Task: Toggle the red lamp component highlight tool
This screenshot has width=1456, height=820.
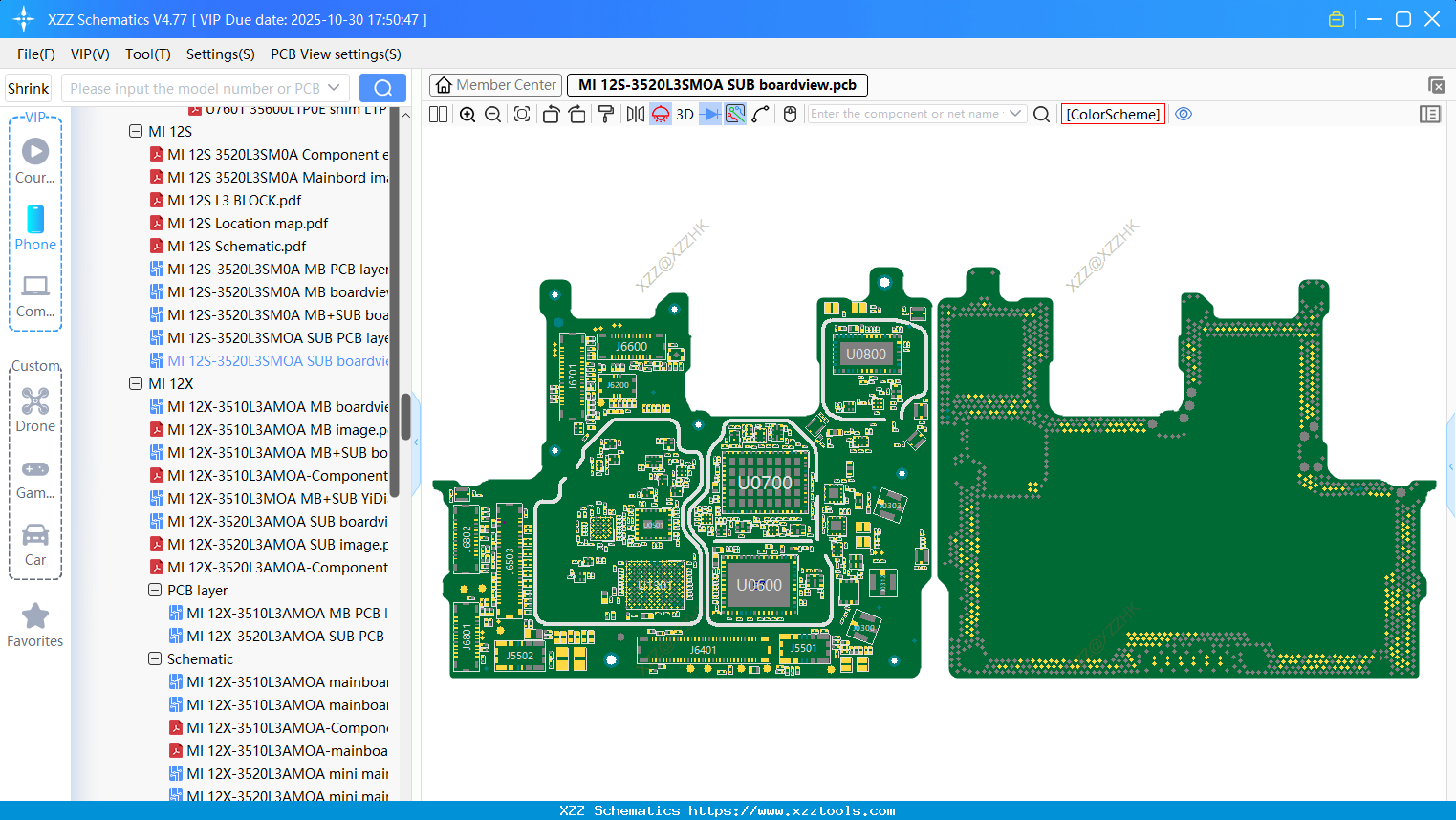Action: [660, 114]
